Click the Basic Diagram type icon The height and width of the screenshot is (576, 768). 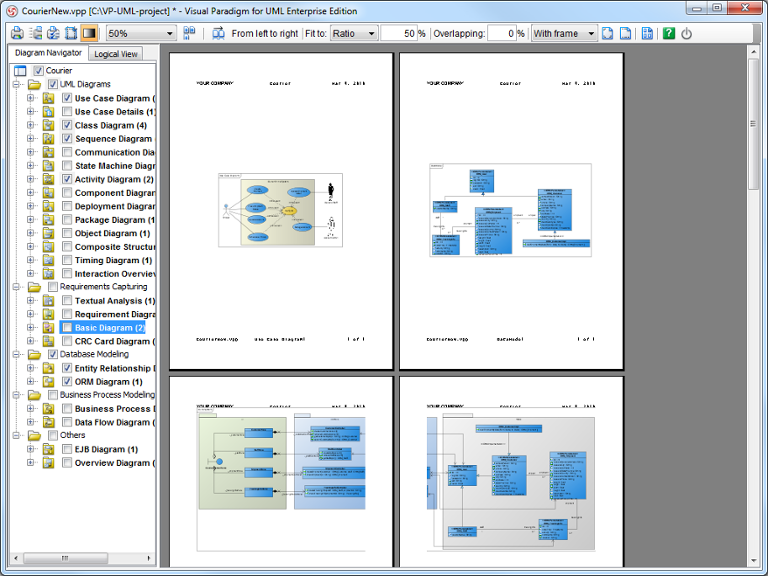tap(48, 327)
